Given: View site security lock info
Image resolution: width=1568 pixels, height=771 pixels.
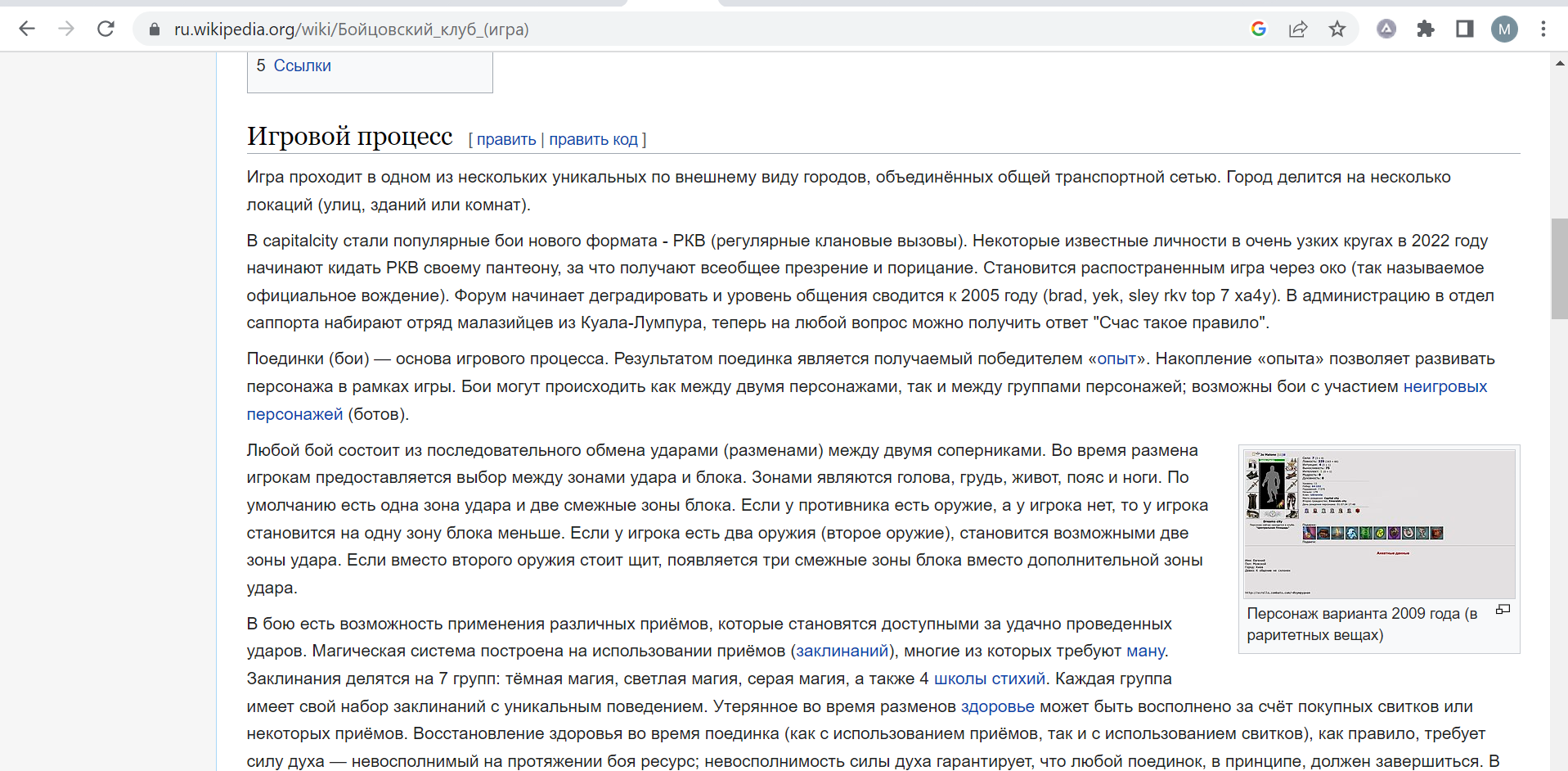Looking at the screenshot, I should point(154,29).
